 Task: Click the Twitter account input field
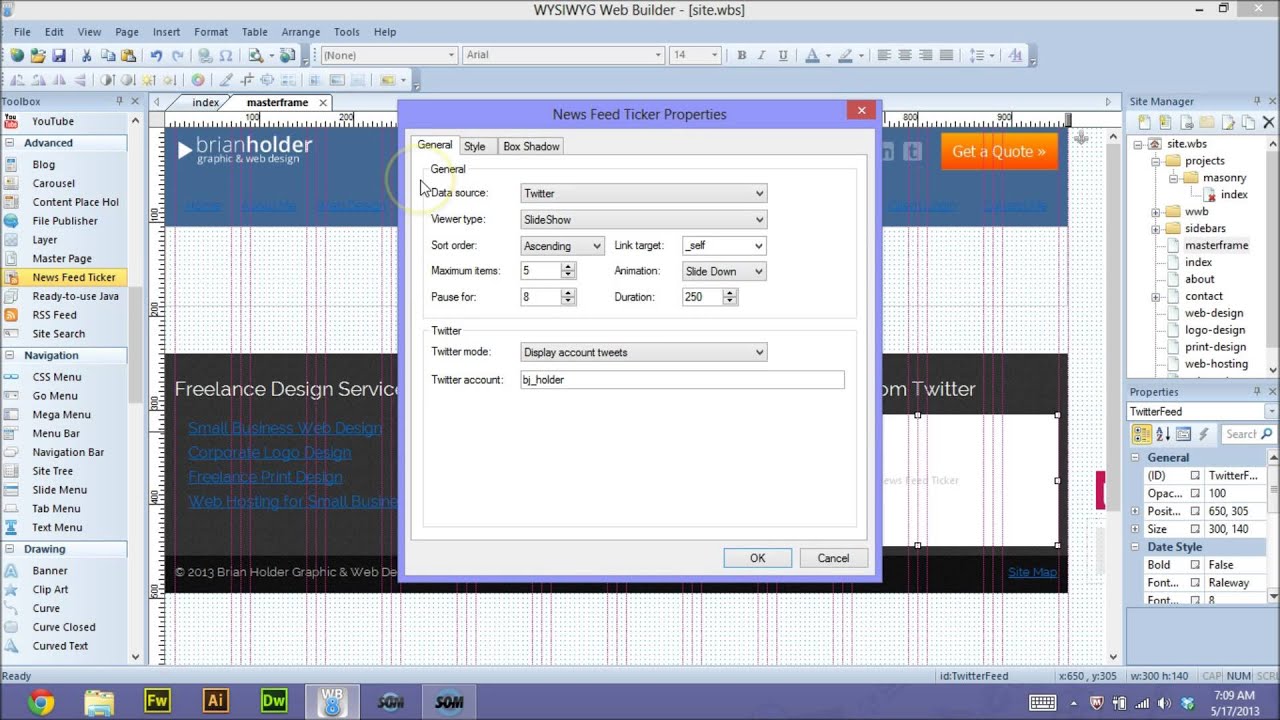pyautogui.click(x=682, y=380)
